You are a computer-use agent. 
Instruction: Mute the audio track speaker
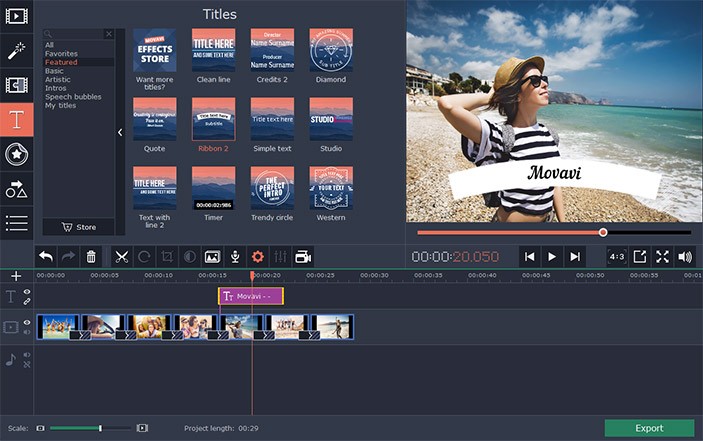click(x=27, y=355)
